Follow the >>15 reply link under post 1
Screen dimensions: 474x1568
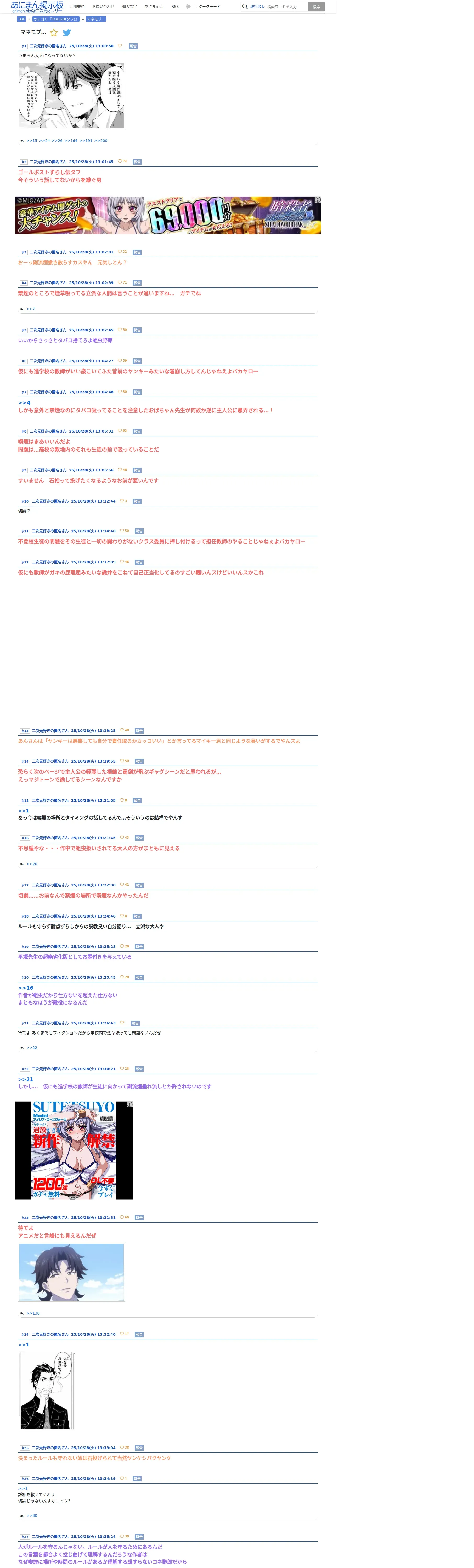[x=32, y=141]
